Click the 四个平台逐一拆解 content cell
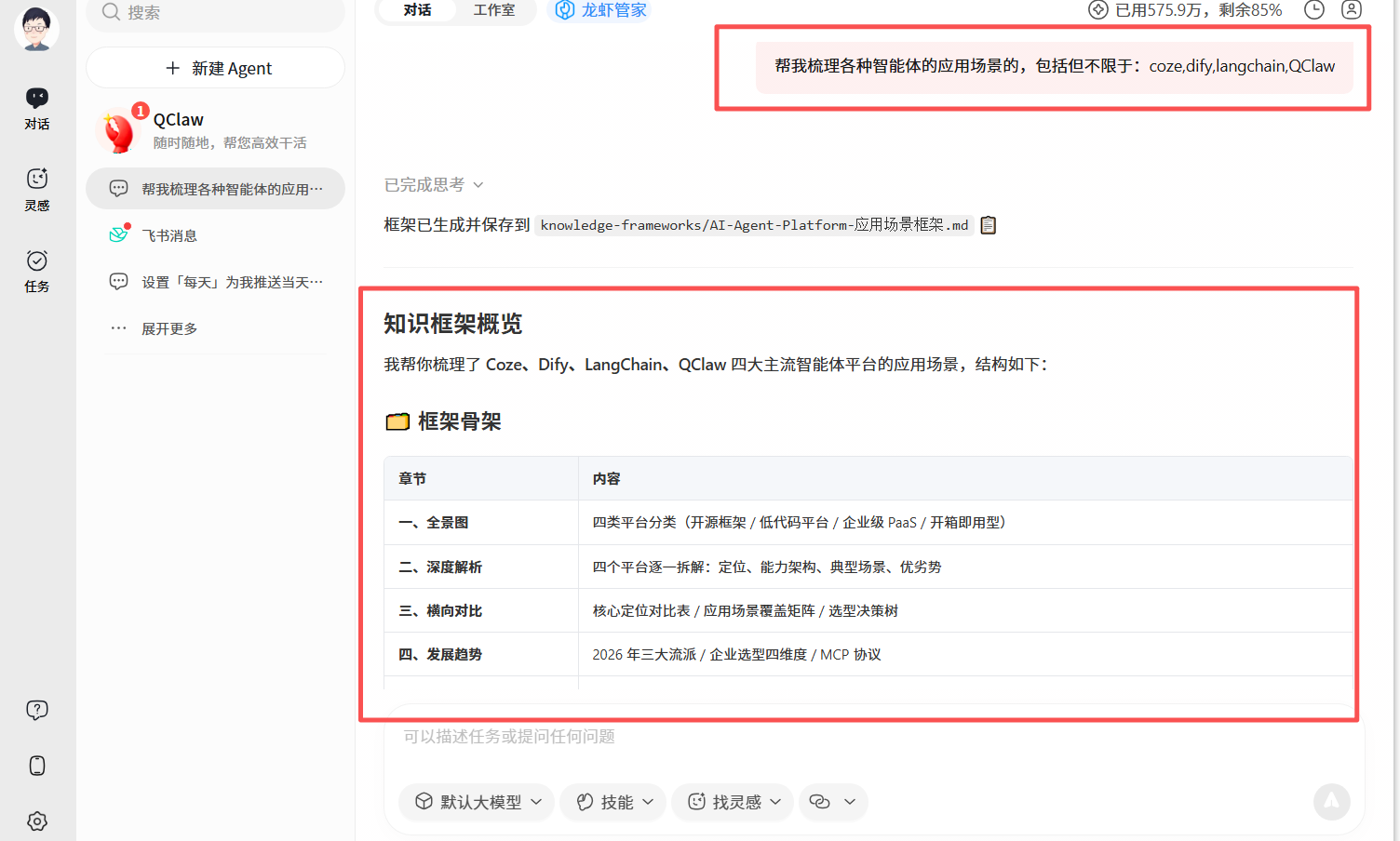1400x841 pixels. click(x=965, y=567)
